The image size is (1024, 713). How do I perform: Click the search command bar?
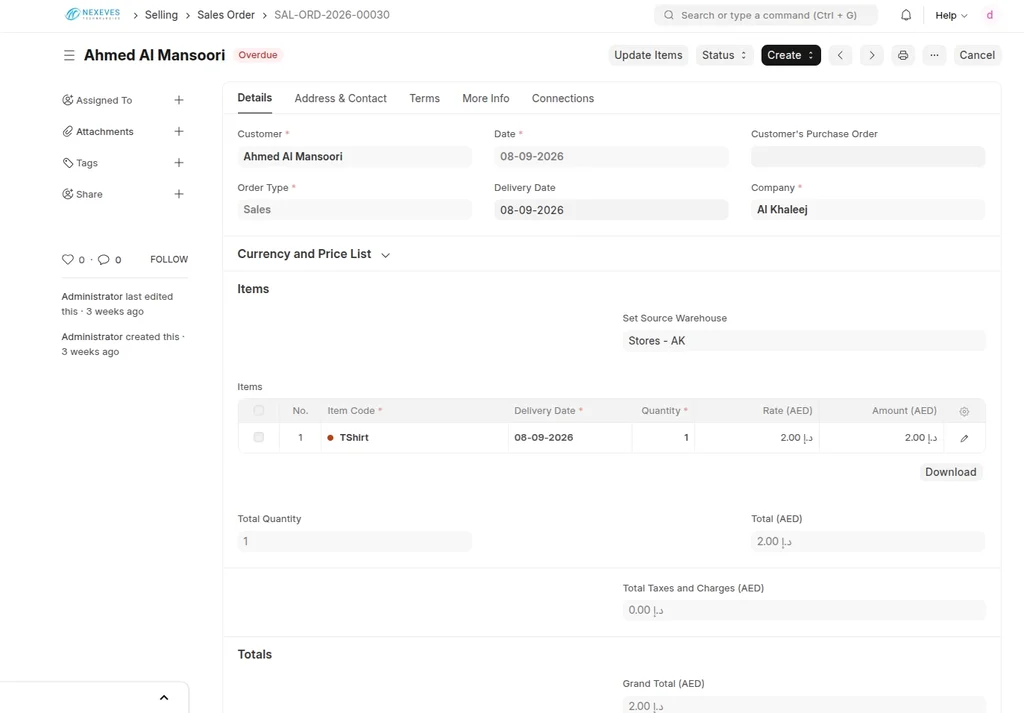pyautogui.click(x=766, y=15)
